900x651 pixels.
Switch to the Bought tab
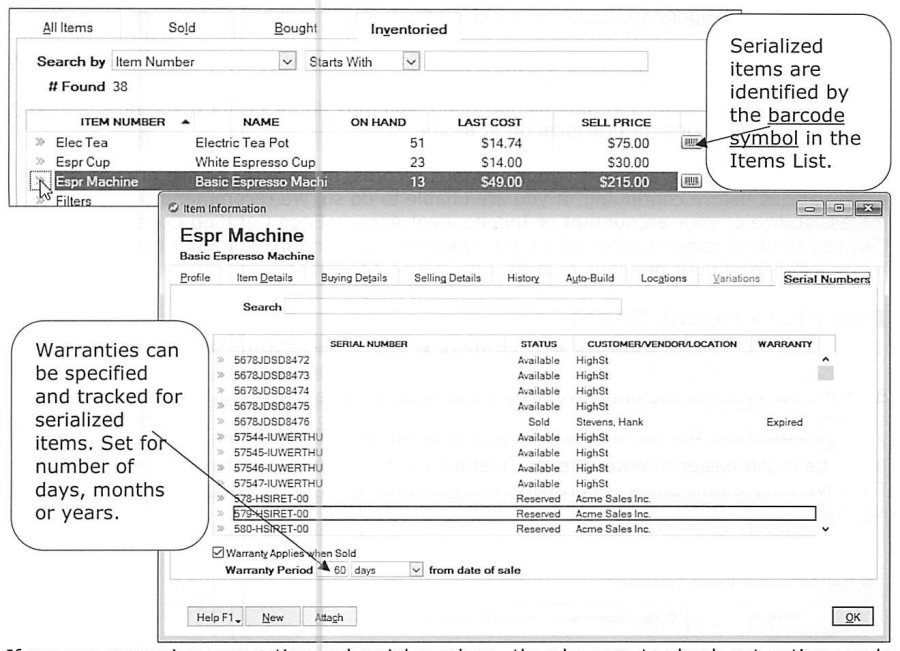[296, 28]
